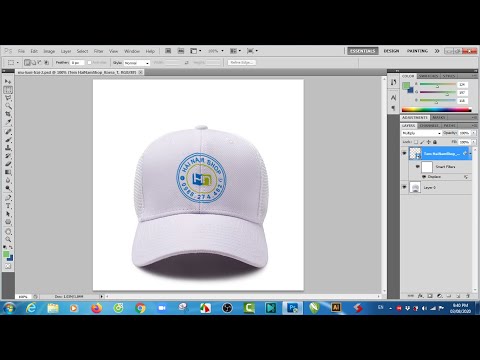The width and height of the screenshot is (480, 360).
Task: Launch Mini Bridge from the application bar
Action: coord(181,51)
